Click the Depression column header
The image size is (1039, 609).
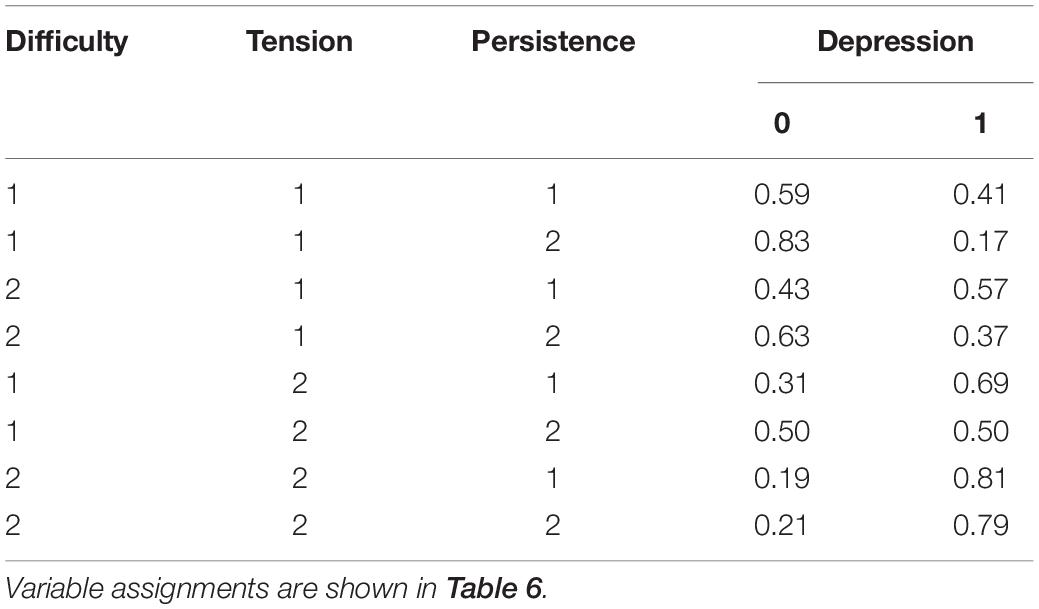[x=895, y=42]
